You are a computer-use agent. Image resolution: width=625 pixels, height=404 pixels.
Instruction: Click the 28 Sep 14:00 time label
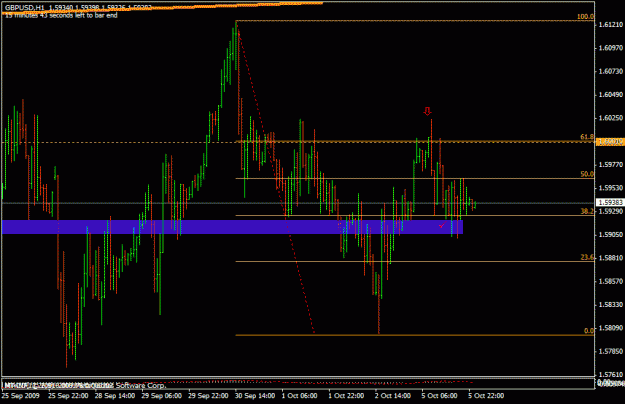[115, 396]
